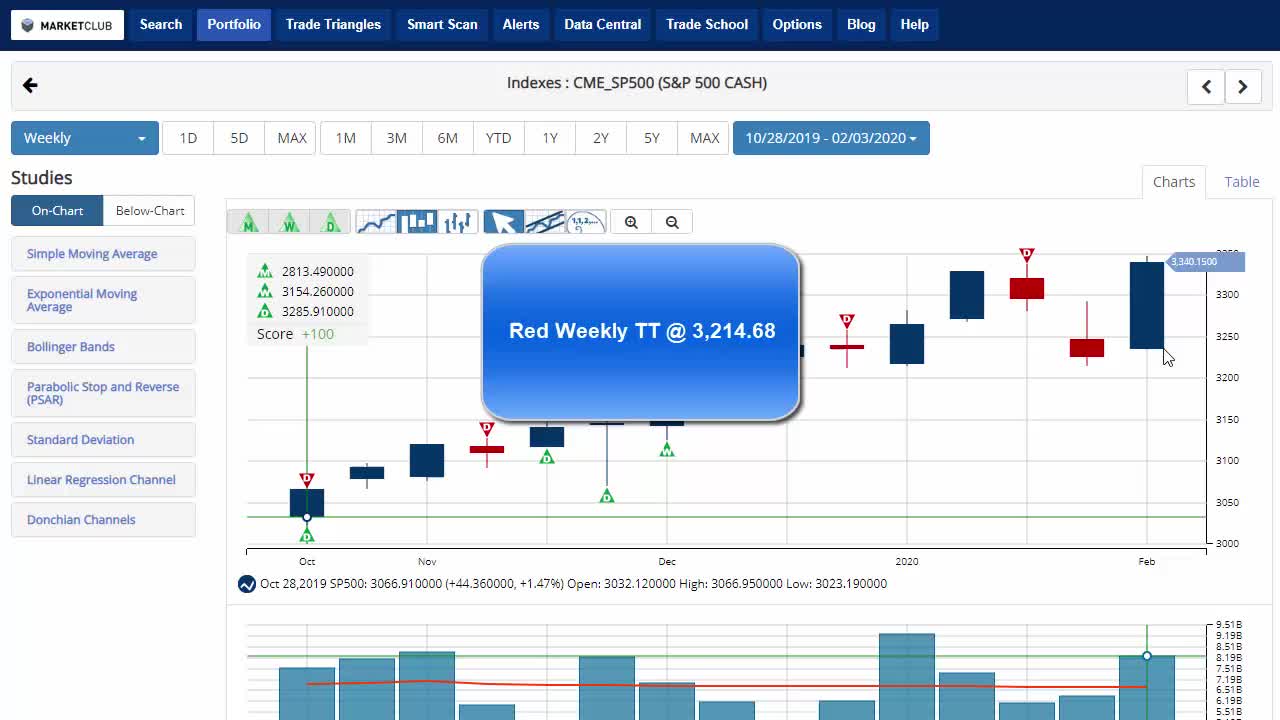Screen dimensions: 1280x720
Task: Set the range to 5Y
Action: [652, 138]
